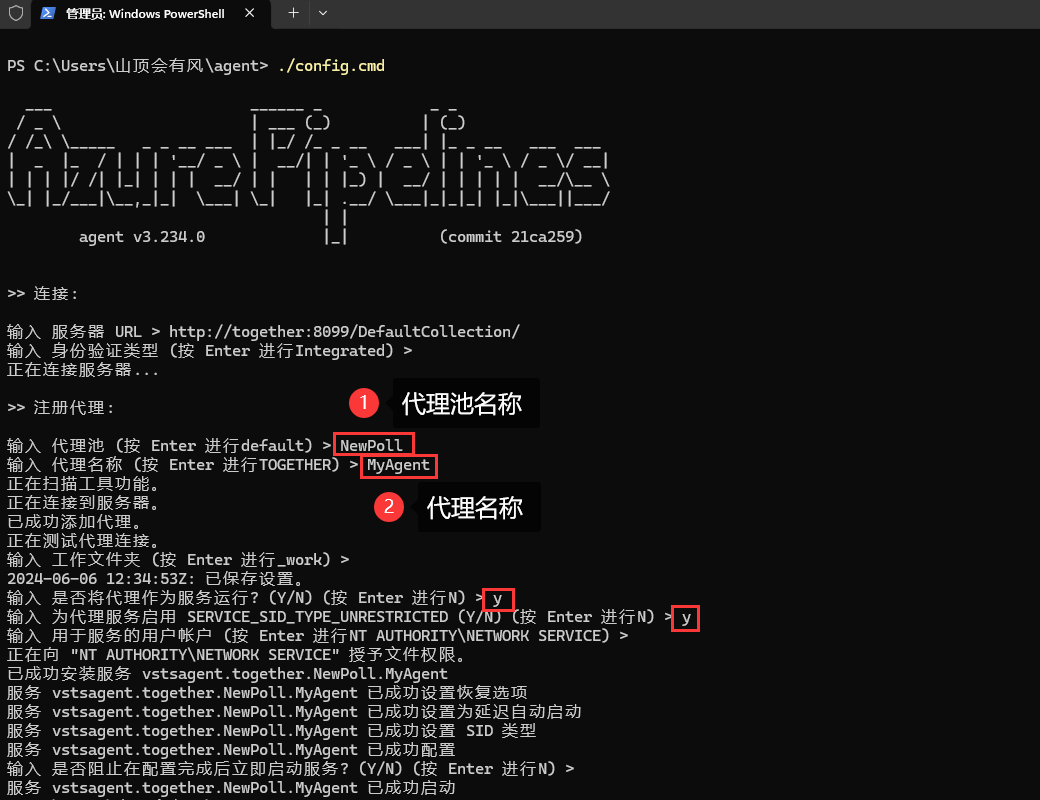Click the 正在测试代理连接 line
The height and width of the screenshot is (800, 1040).
(x=83, y=541)
